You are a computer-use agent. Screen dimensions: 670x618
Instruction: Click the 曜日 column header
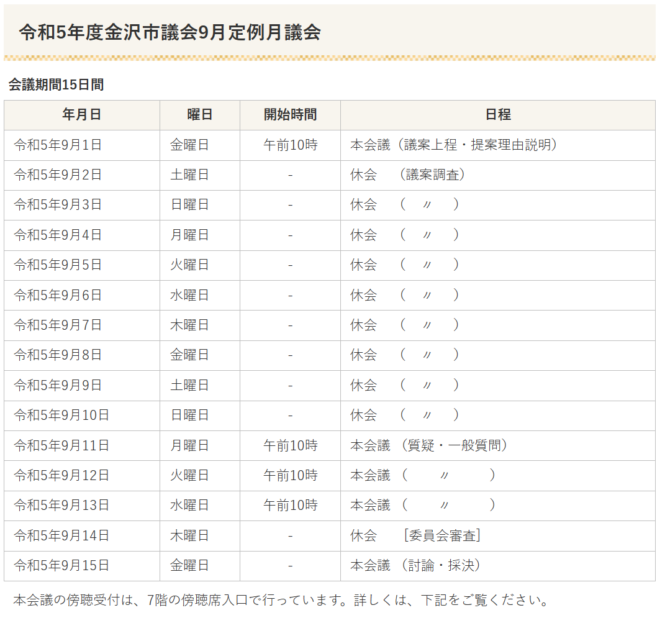(200, 115)
